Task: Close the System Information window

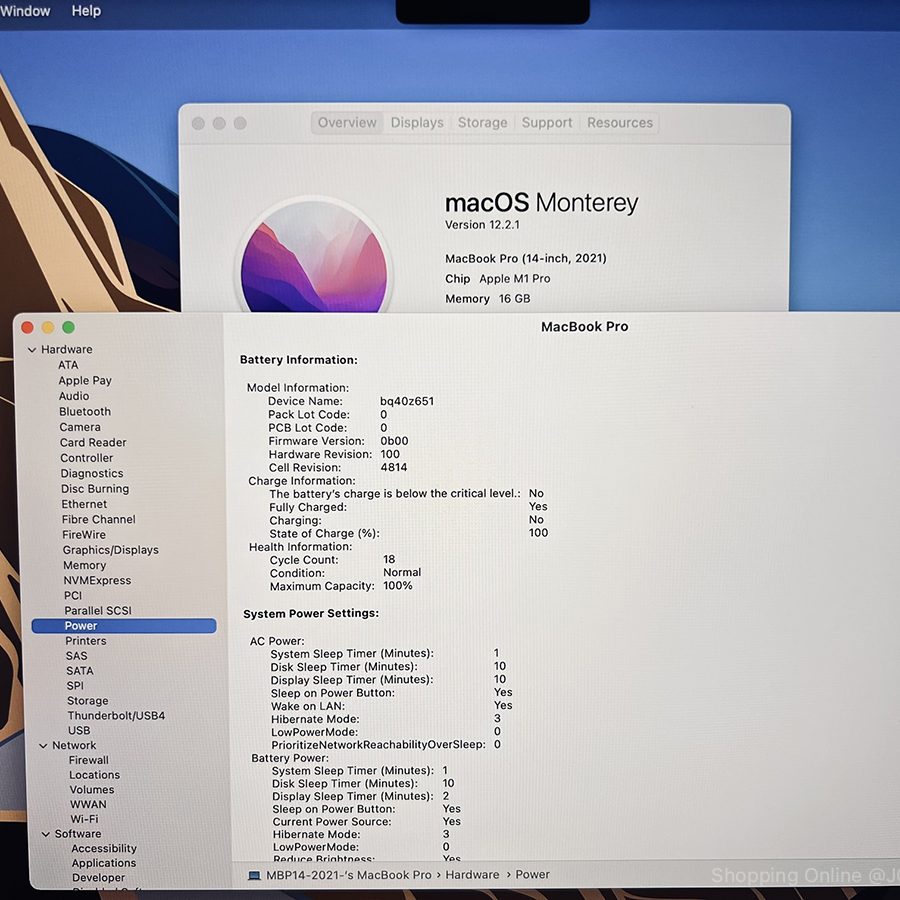Action: (27, 327)
